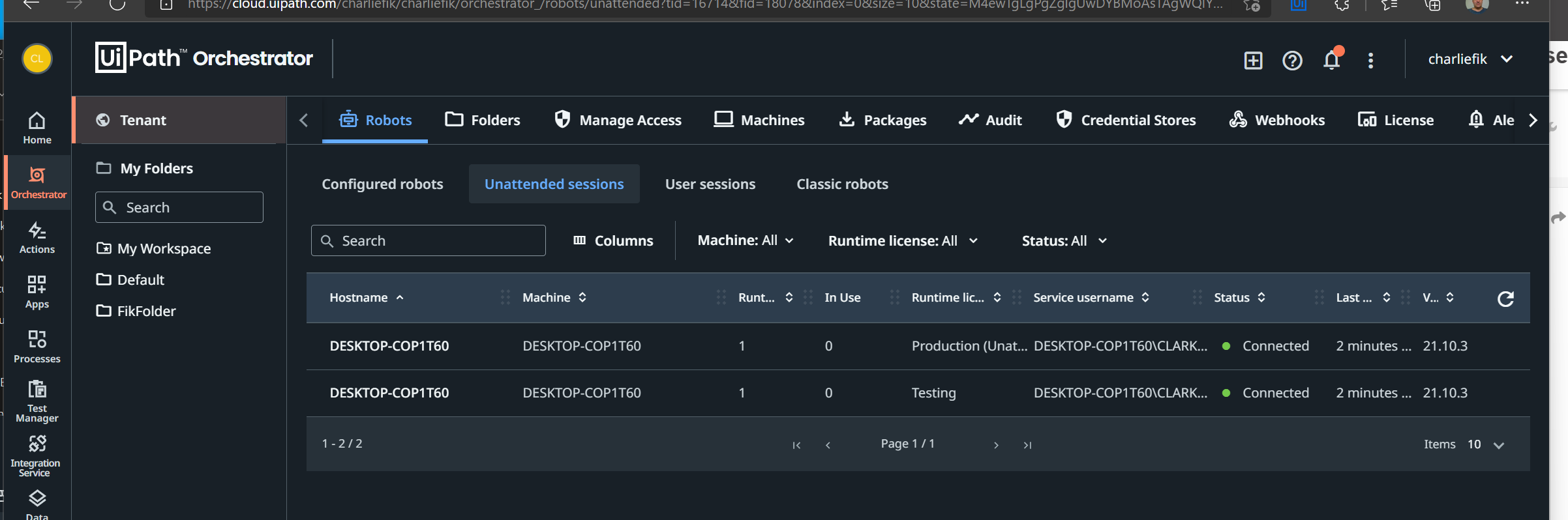Select the Configured robots tab
Image resolution: width=1568 pixels, height=520 pixels.
point(382,184)
